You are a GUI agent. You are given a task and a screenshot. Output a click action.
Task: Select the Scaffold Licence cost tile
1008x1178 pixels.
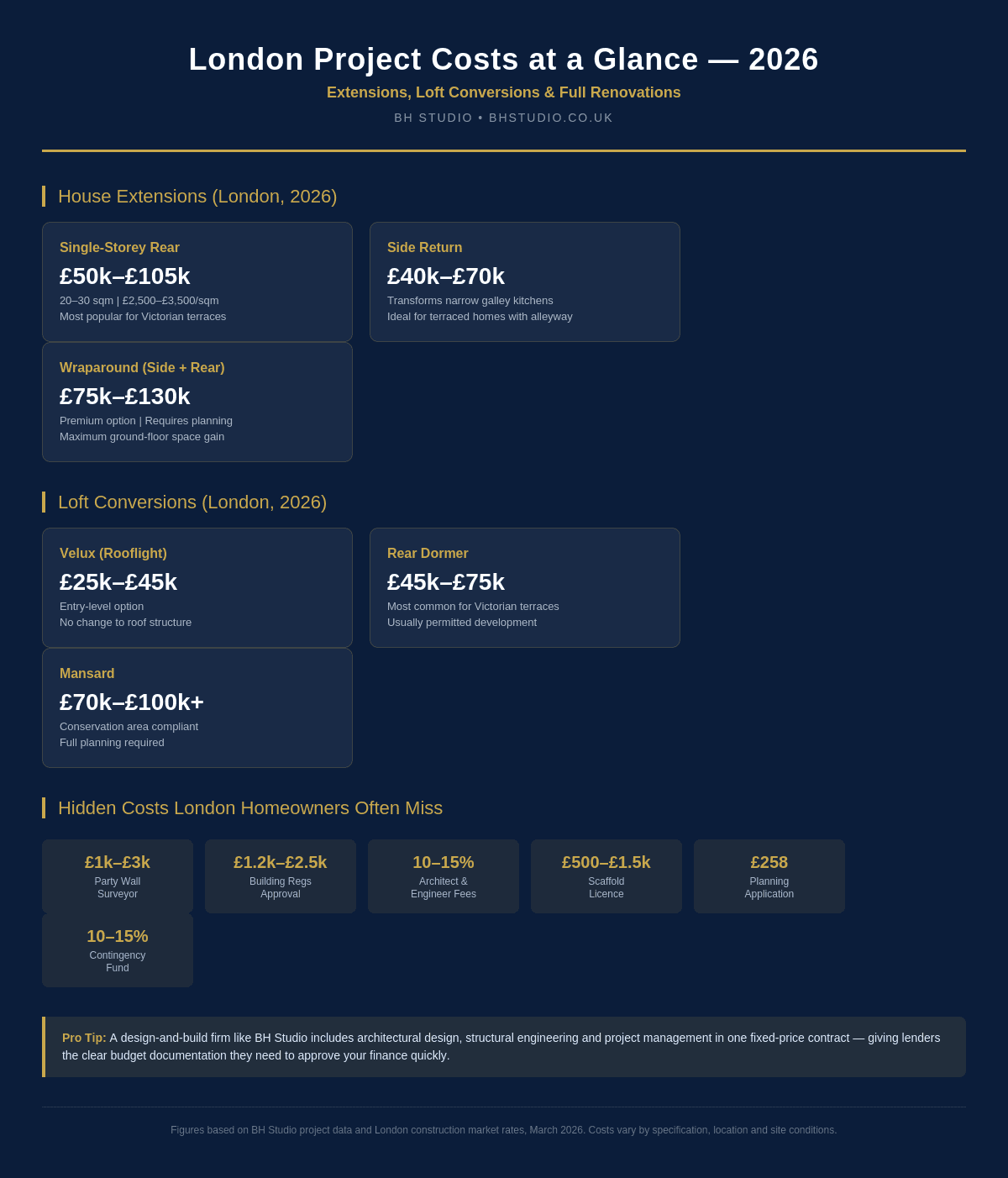(606, 876)
